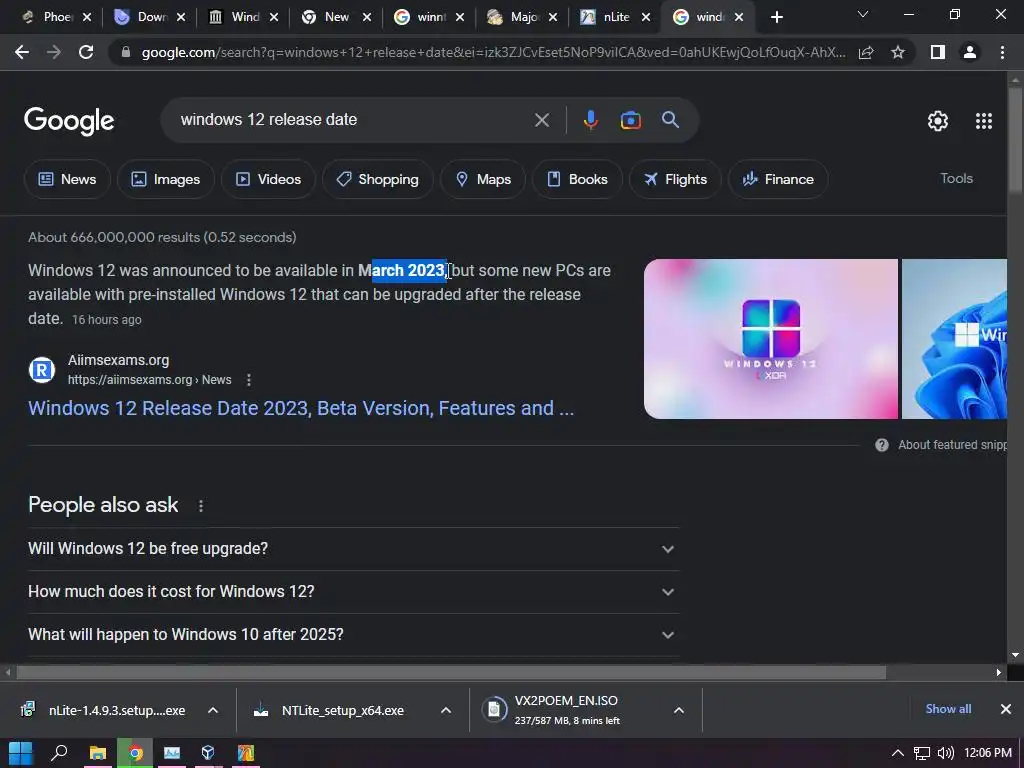Viewport: 1024px width, 768px height.
Task: Bookmark this page with star icon
Action: [898, 52]
